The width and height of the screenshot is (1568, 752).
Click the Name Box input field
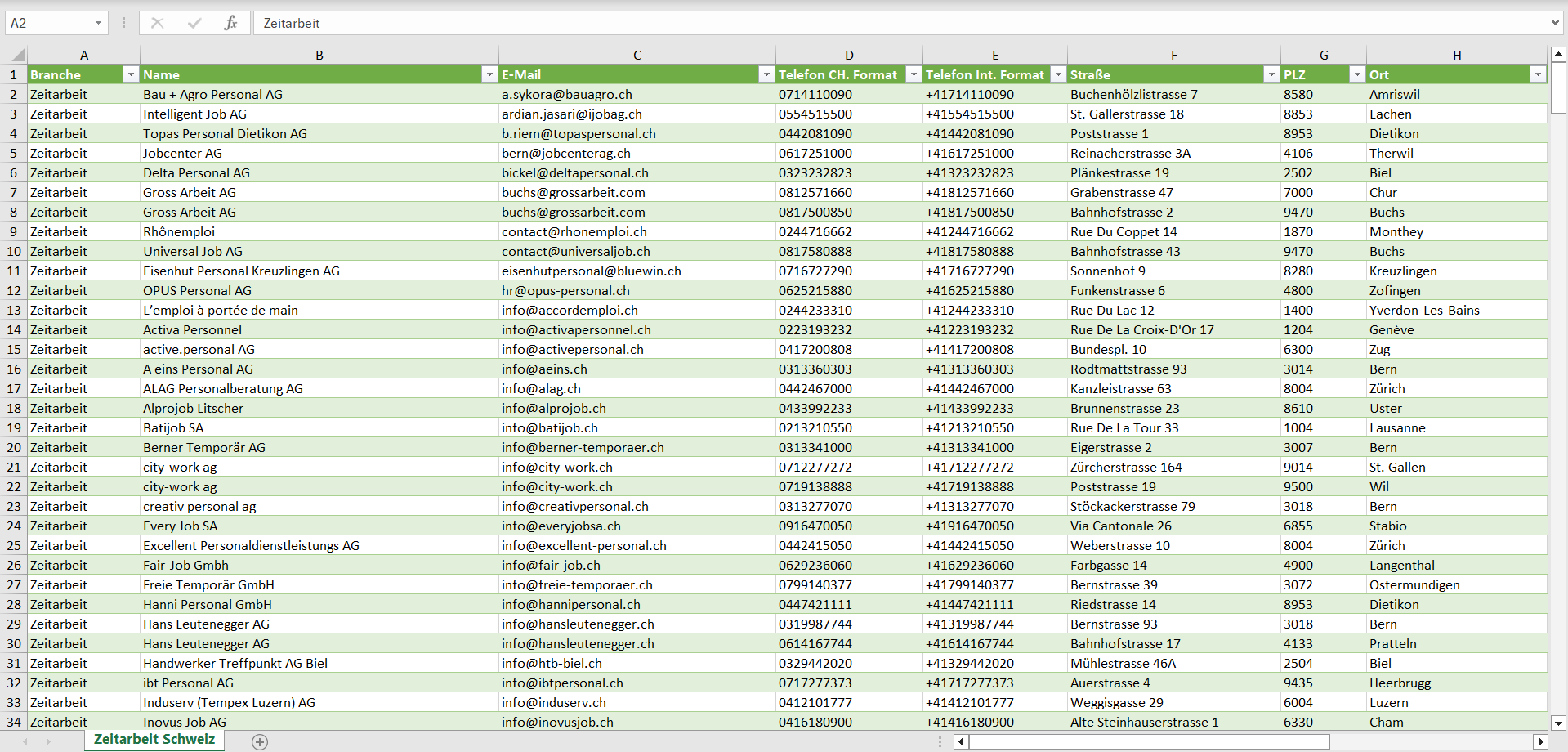(x=49, y=23)
